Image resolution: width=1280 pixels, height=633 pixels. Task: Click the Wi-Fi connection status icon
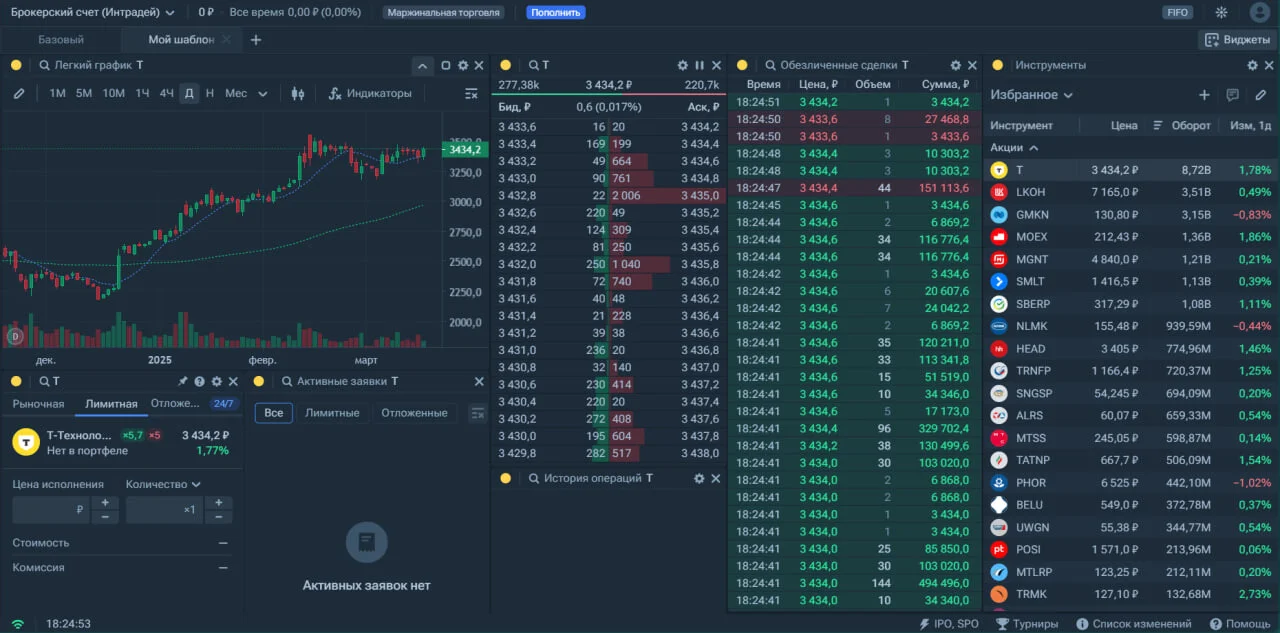point(18,624)
